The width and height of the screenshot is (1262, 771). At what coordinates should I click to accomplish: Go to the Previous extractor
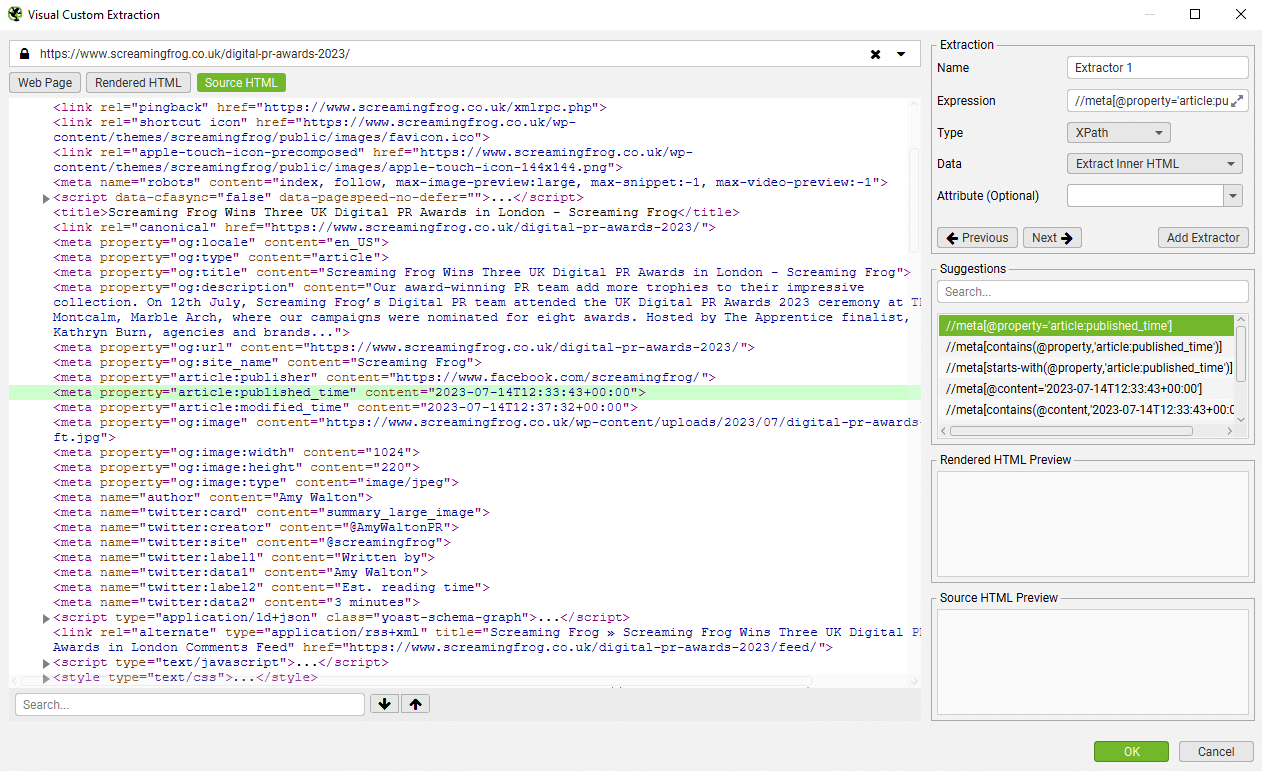[977, 238]
